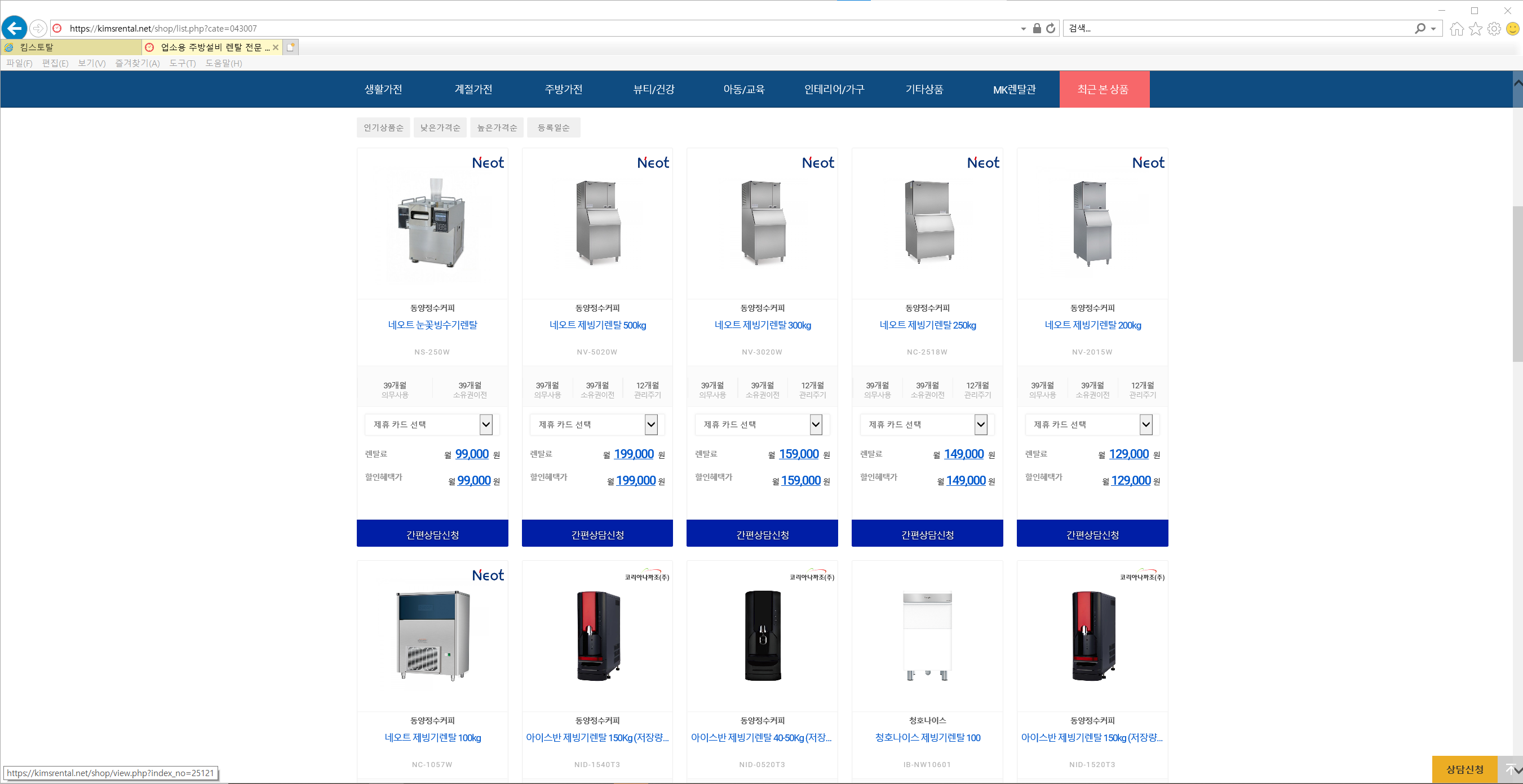The height and width of the screenshot is (784, 1523).
Task: Open 최근 본 상품 tab
Action: pyautogui.click(x=1104, y=89)
